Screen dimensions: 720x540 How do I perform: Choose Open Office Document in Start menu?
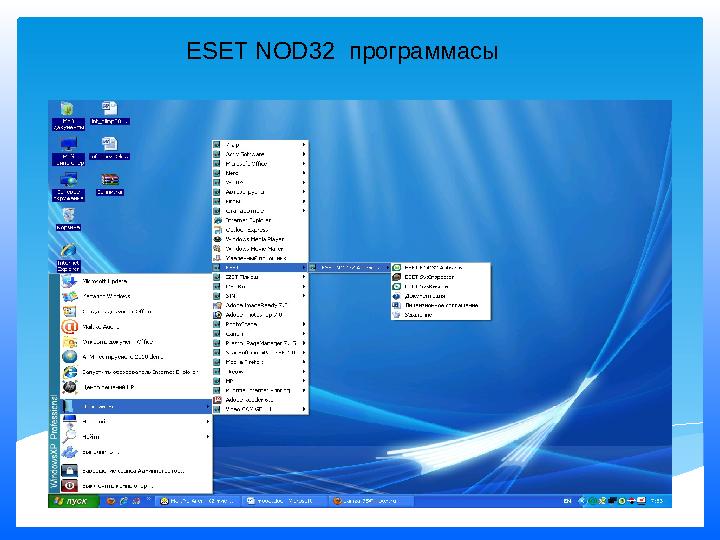coord(136,342)
